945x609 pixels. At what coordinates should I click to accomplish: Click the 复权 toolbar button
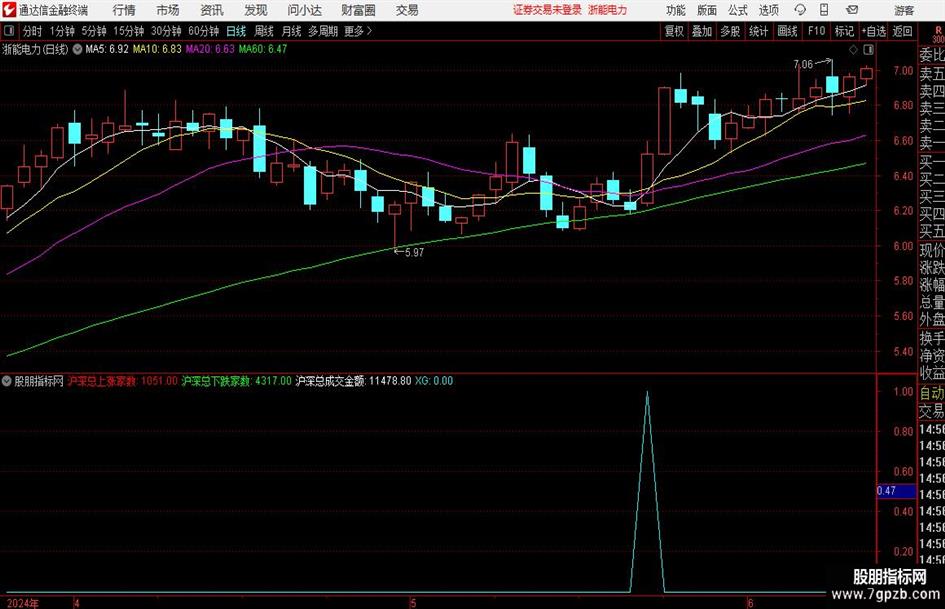(674, 31)
